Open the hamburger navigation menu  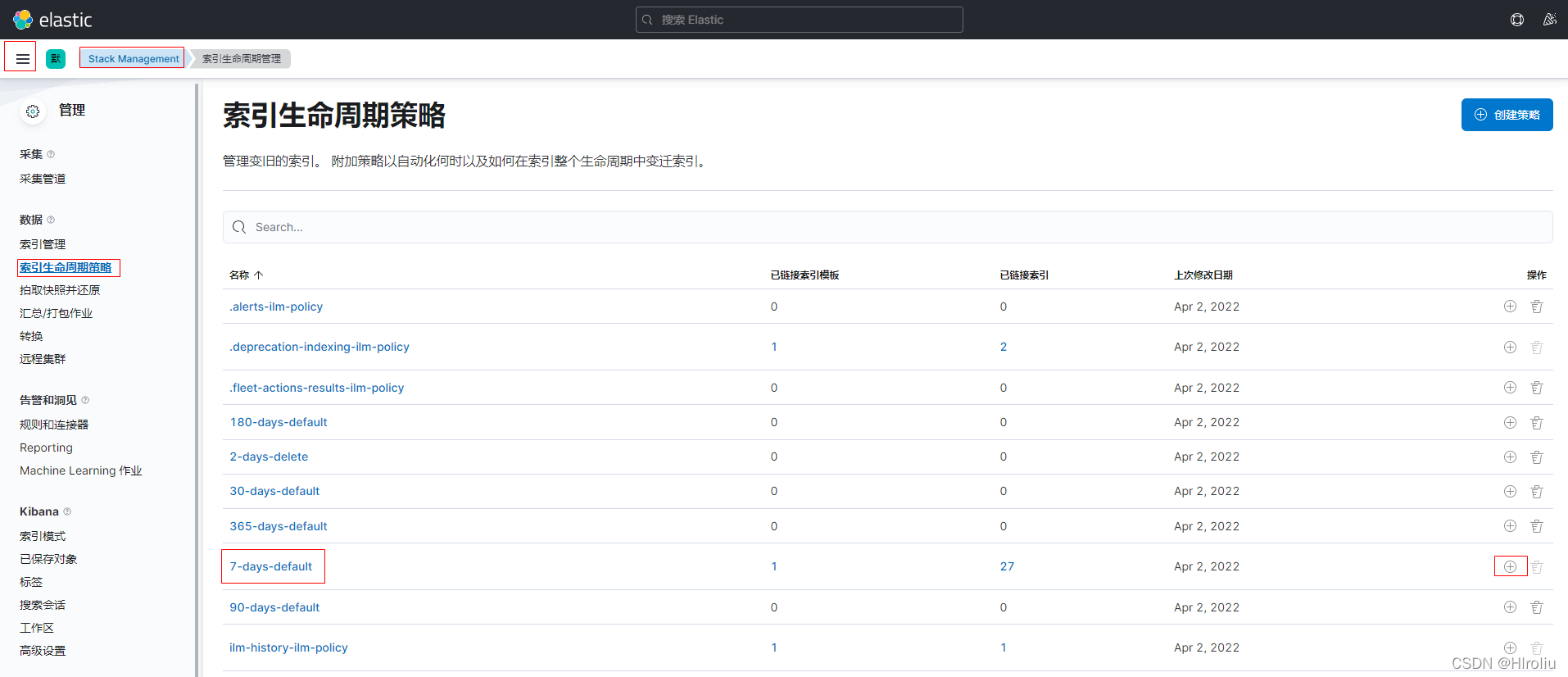(22, 59)
